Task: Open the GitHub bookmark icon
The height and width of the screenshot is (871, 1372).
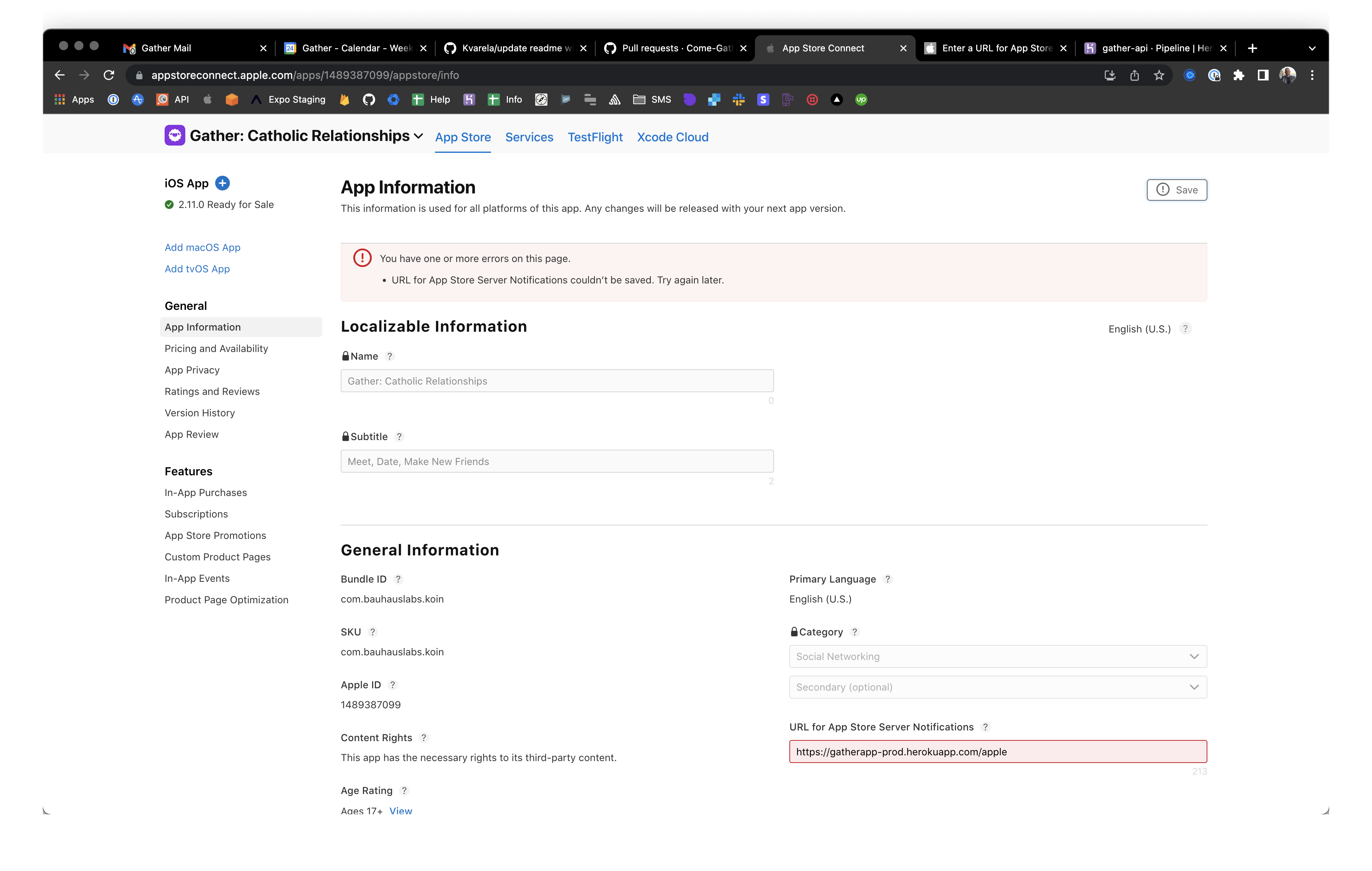Action: tap(369, 99)
